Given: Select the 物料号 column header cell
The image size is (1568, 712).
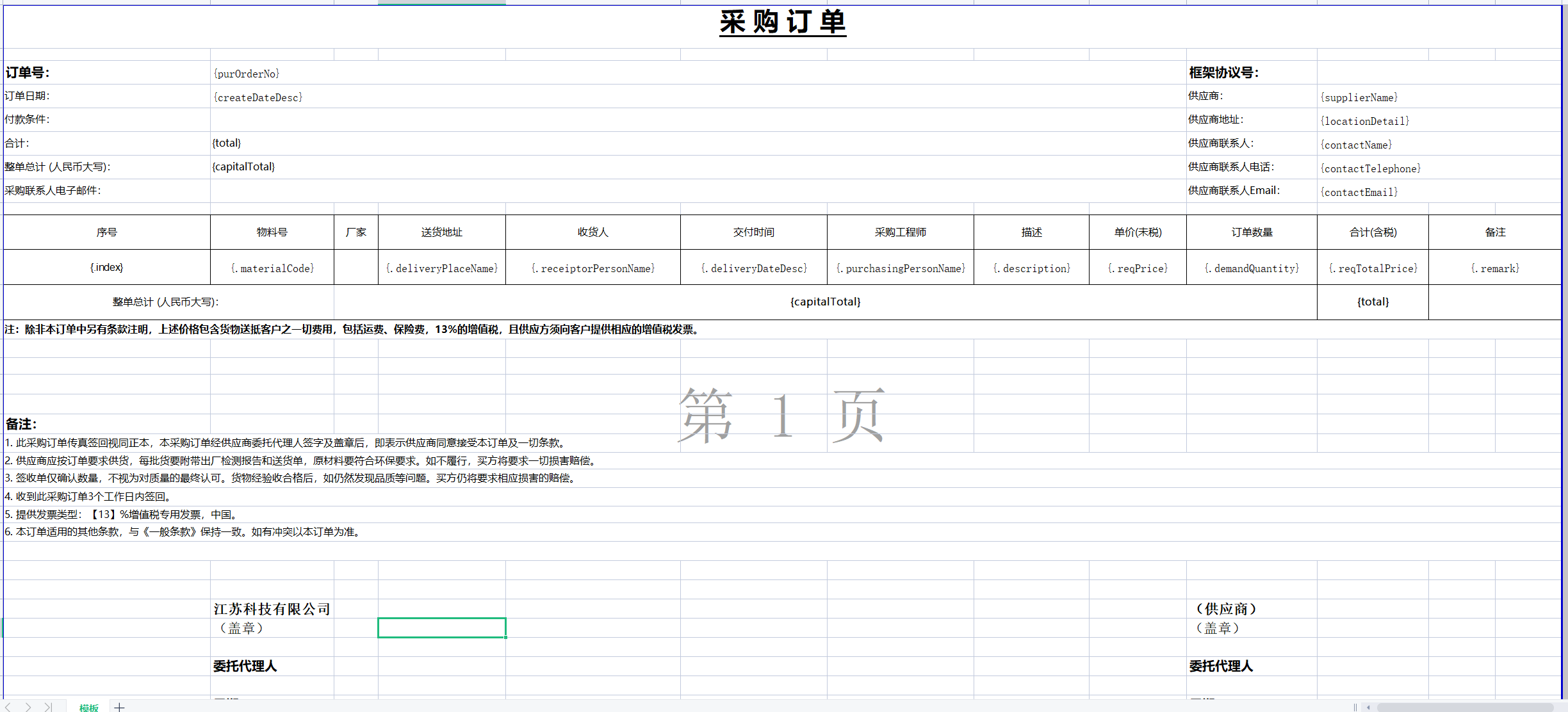Looking at the screenshot, I should tap(272, 232).
